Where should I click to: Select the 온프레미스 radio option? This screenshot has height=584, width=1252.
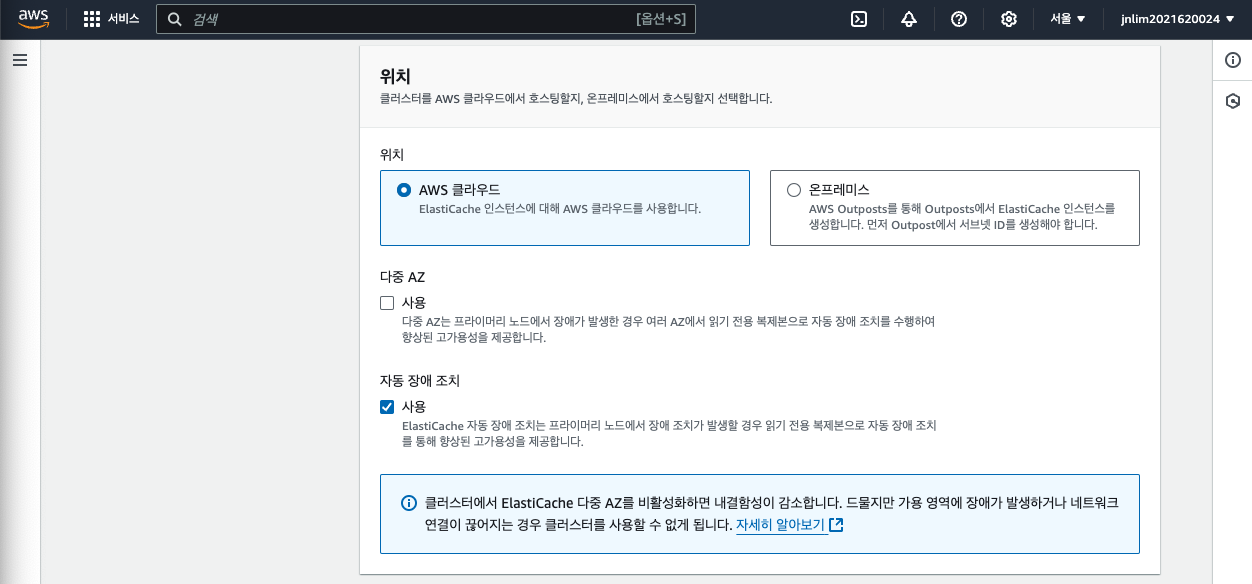(794, 189)
